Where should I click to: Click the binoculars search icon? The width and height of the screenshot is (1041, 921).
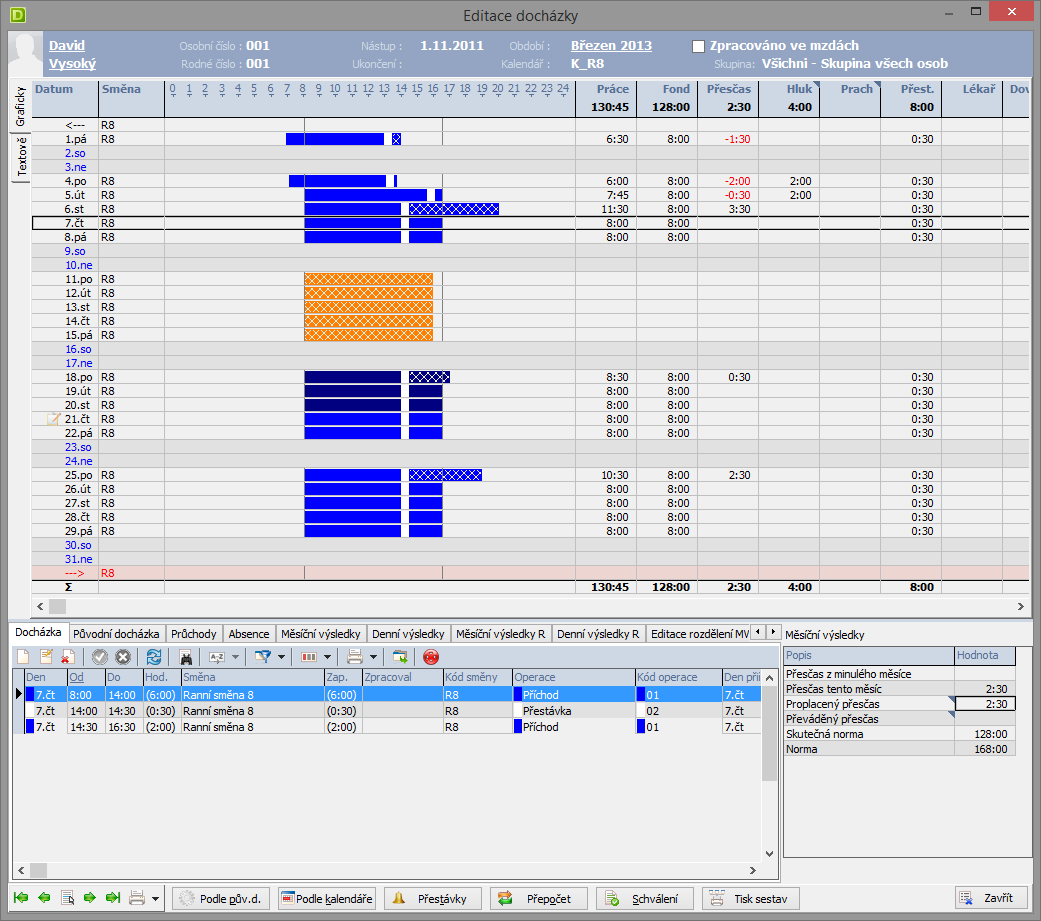(186, 657)
